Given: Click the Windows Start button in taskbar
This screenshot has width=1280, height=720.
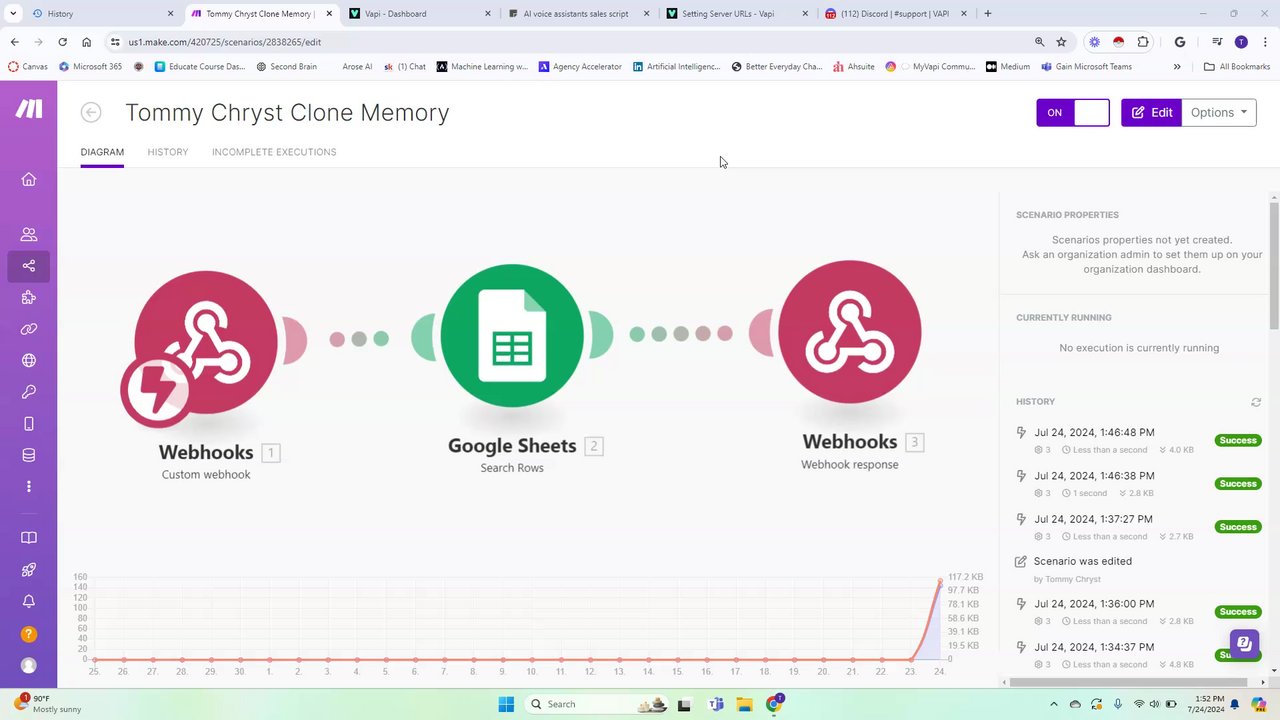Looking at the screenshot, I should click(506, 704).
